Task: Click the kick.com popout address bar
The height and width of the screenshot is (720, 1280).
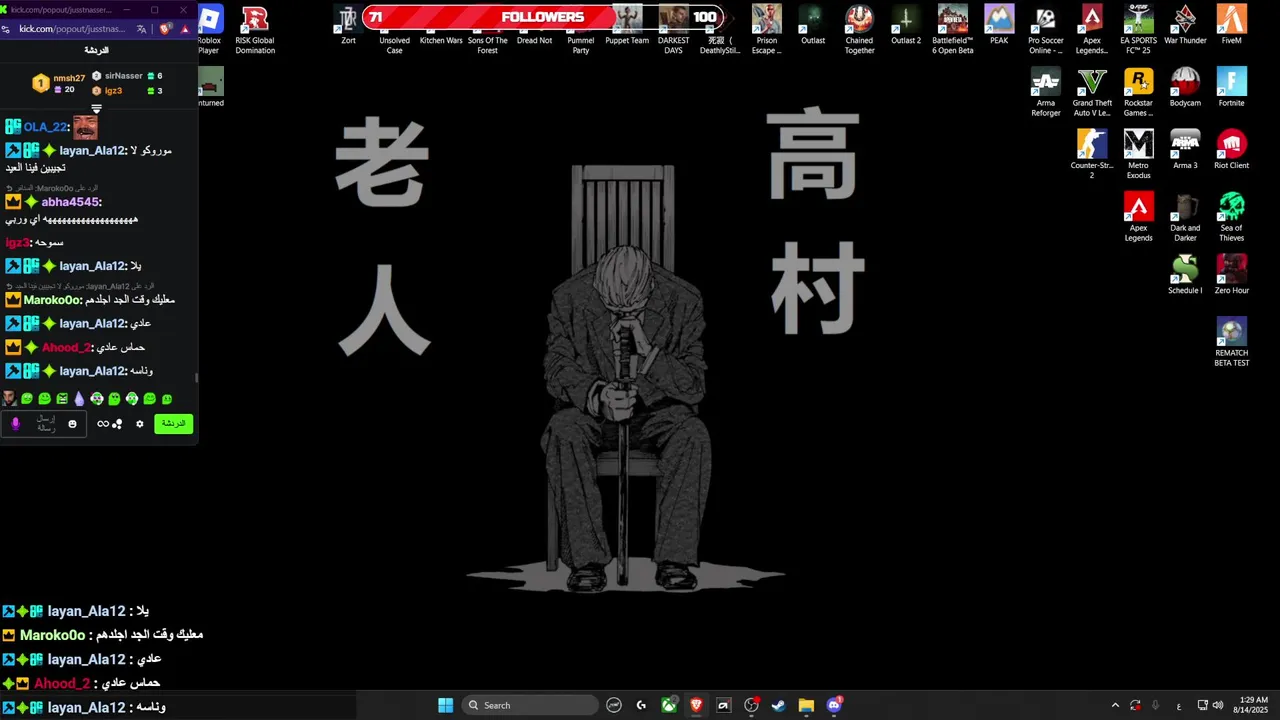Action: (x=72, y=29)
